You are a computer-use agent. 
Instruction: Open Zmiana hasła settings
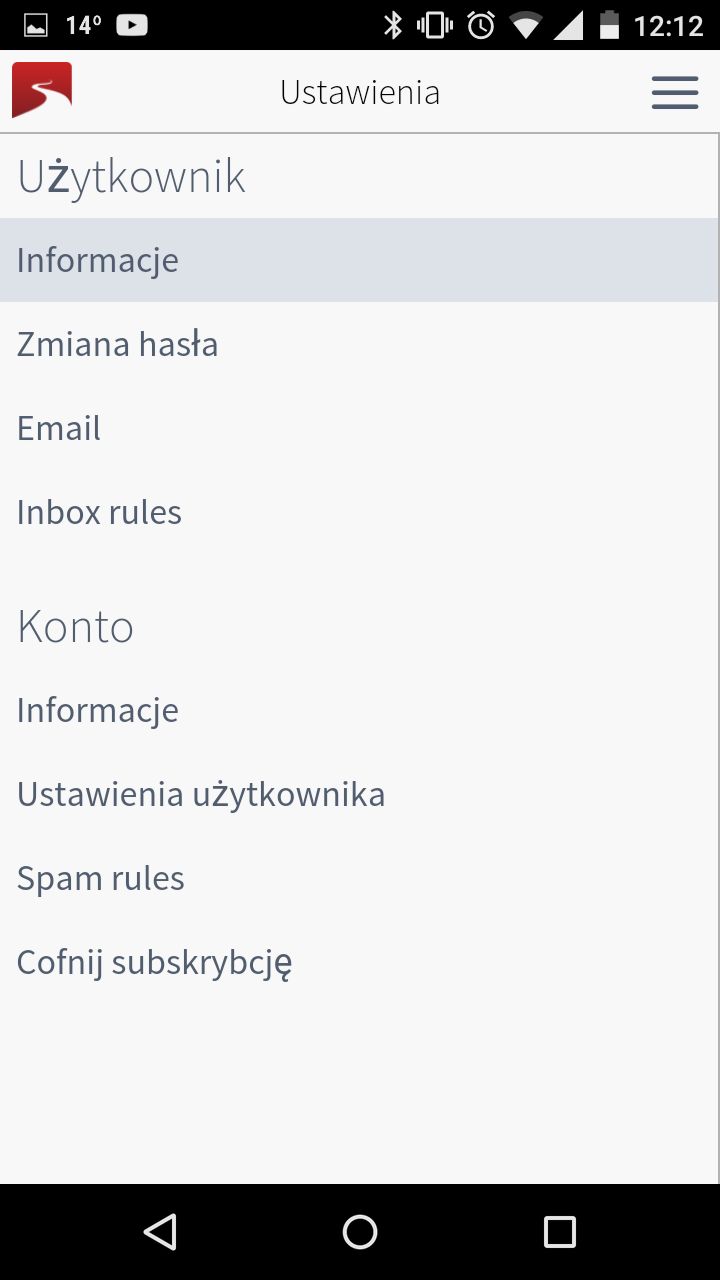tap(359, 344)
